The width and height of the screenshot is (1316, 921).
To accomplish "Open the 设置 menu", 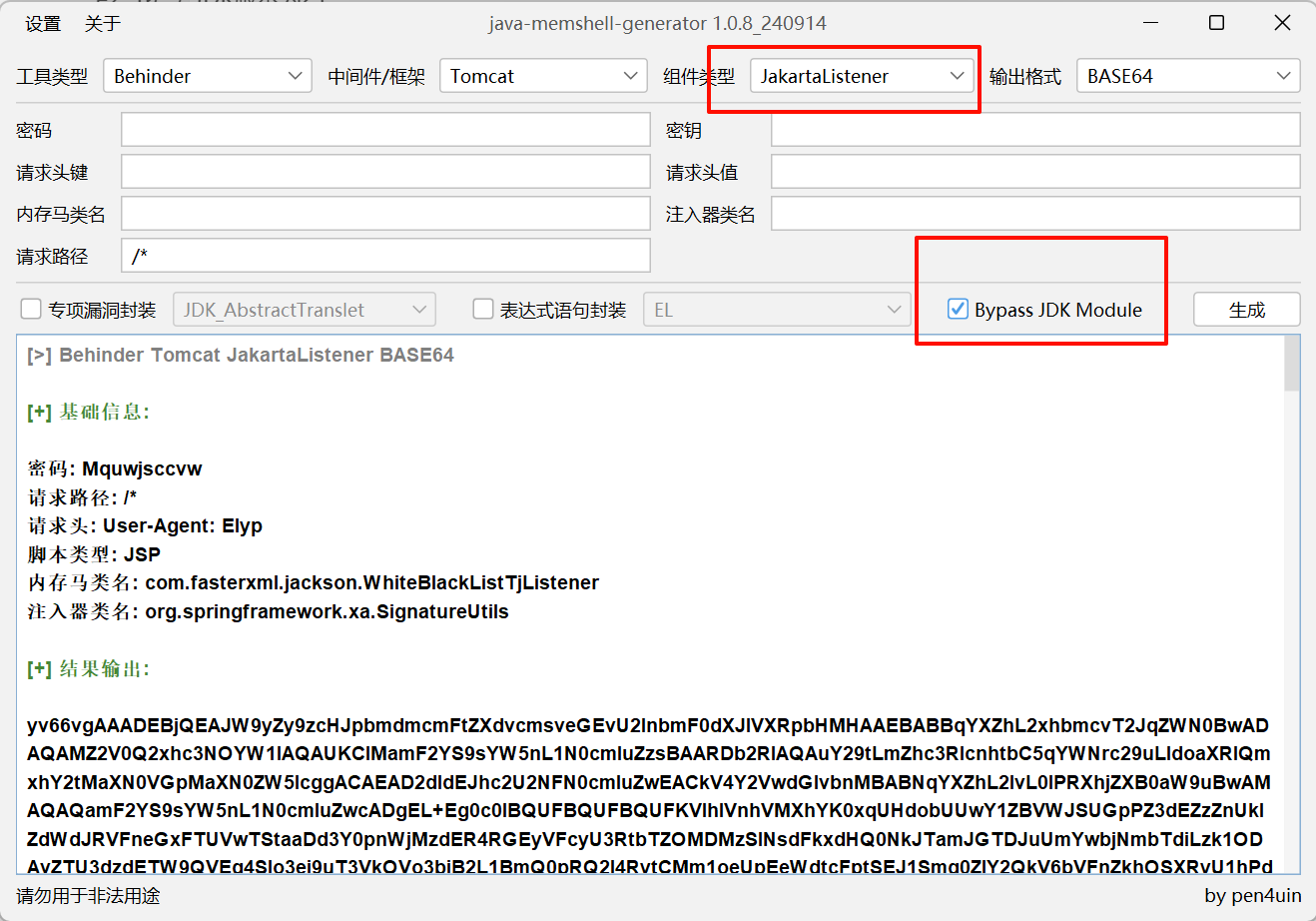I will [x=43, y=24].
